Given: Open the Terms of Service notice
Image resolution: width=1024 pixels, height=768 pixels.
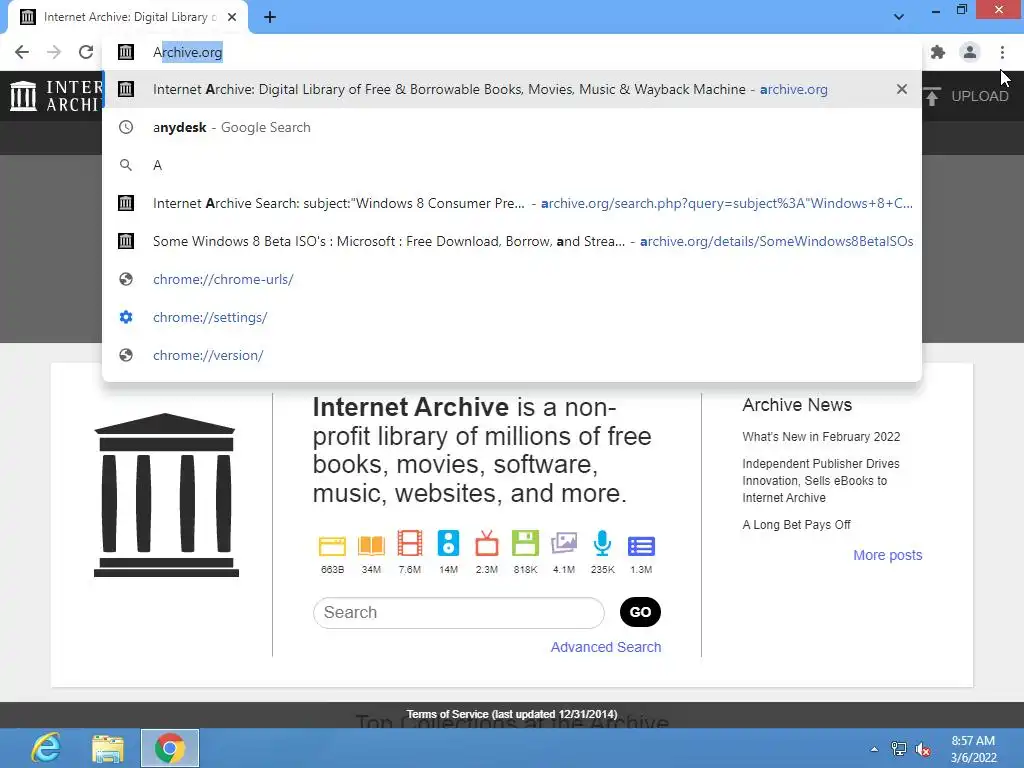Looking at the screenshot, I should (511, 714).
